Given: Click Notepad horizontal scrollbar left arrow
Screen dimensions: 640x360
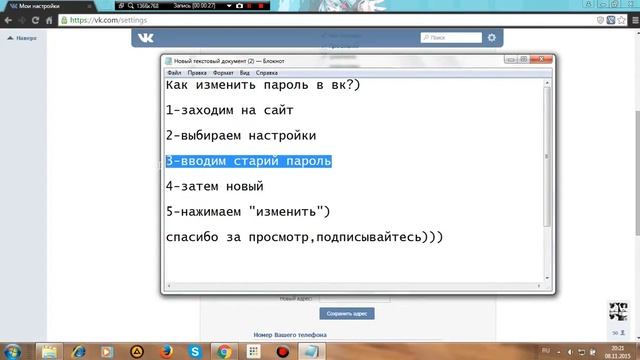Looking at the screenshot, I should tap(169, 286).
